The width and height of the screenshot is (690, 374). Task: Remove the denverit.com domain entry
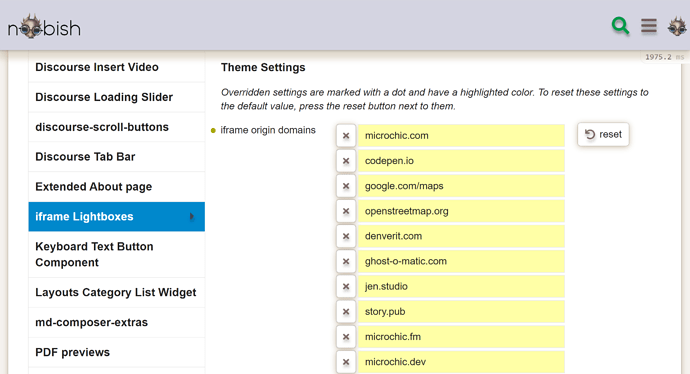click(346, 236)
